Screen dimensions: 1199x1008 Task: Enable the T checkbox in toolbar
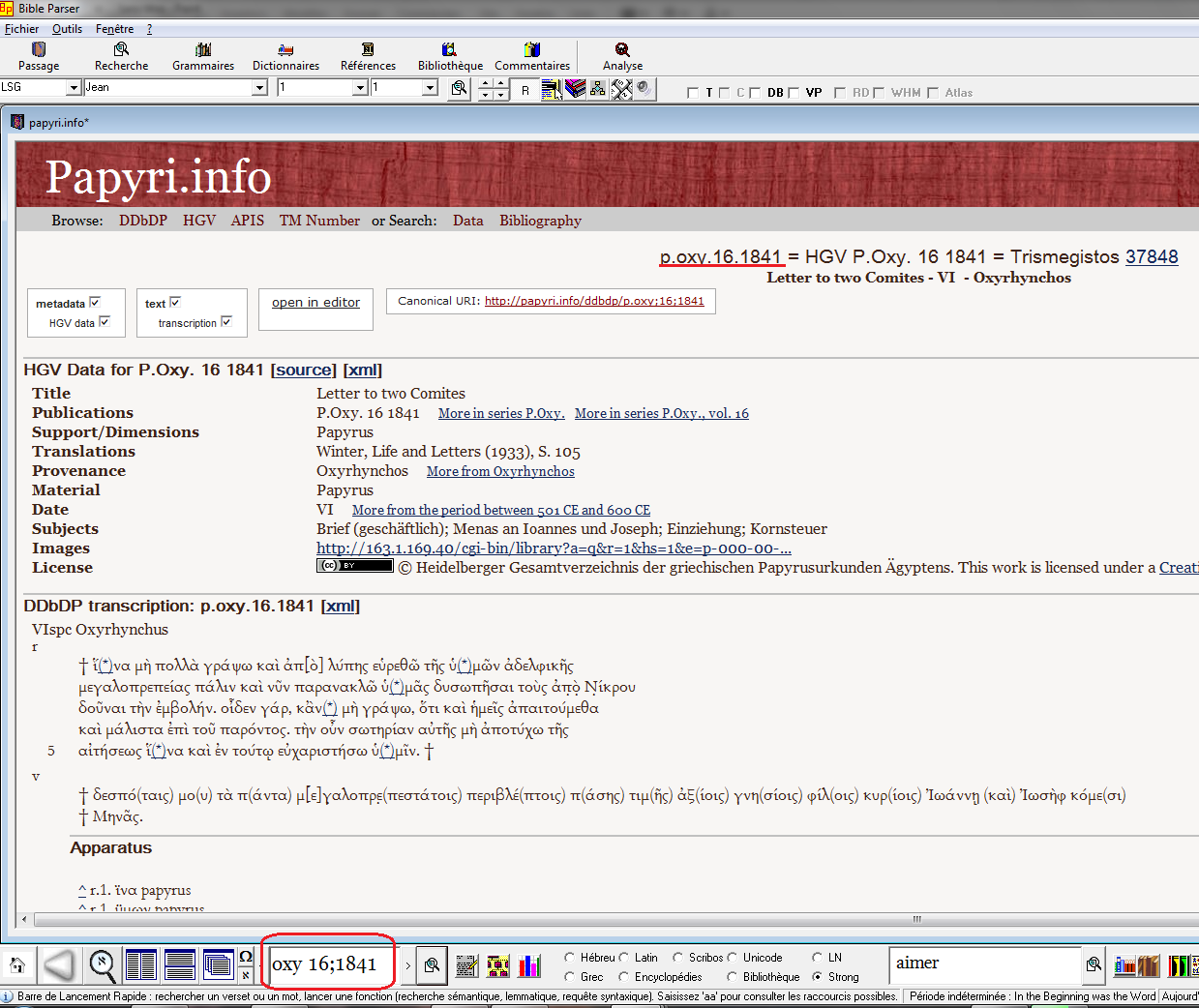pos(692,93)
